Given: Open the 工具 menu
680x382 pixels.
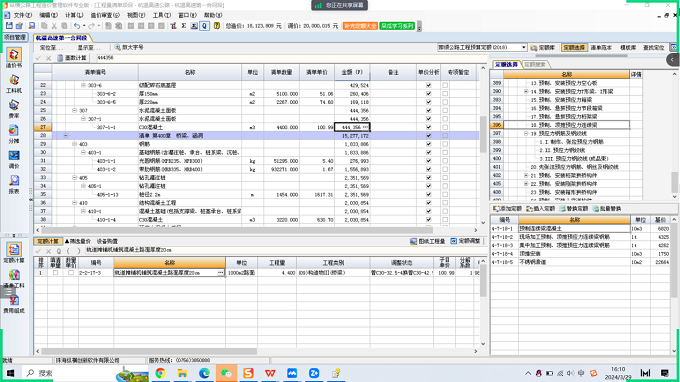Looking at the screenshot, I should [161, 15].
